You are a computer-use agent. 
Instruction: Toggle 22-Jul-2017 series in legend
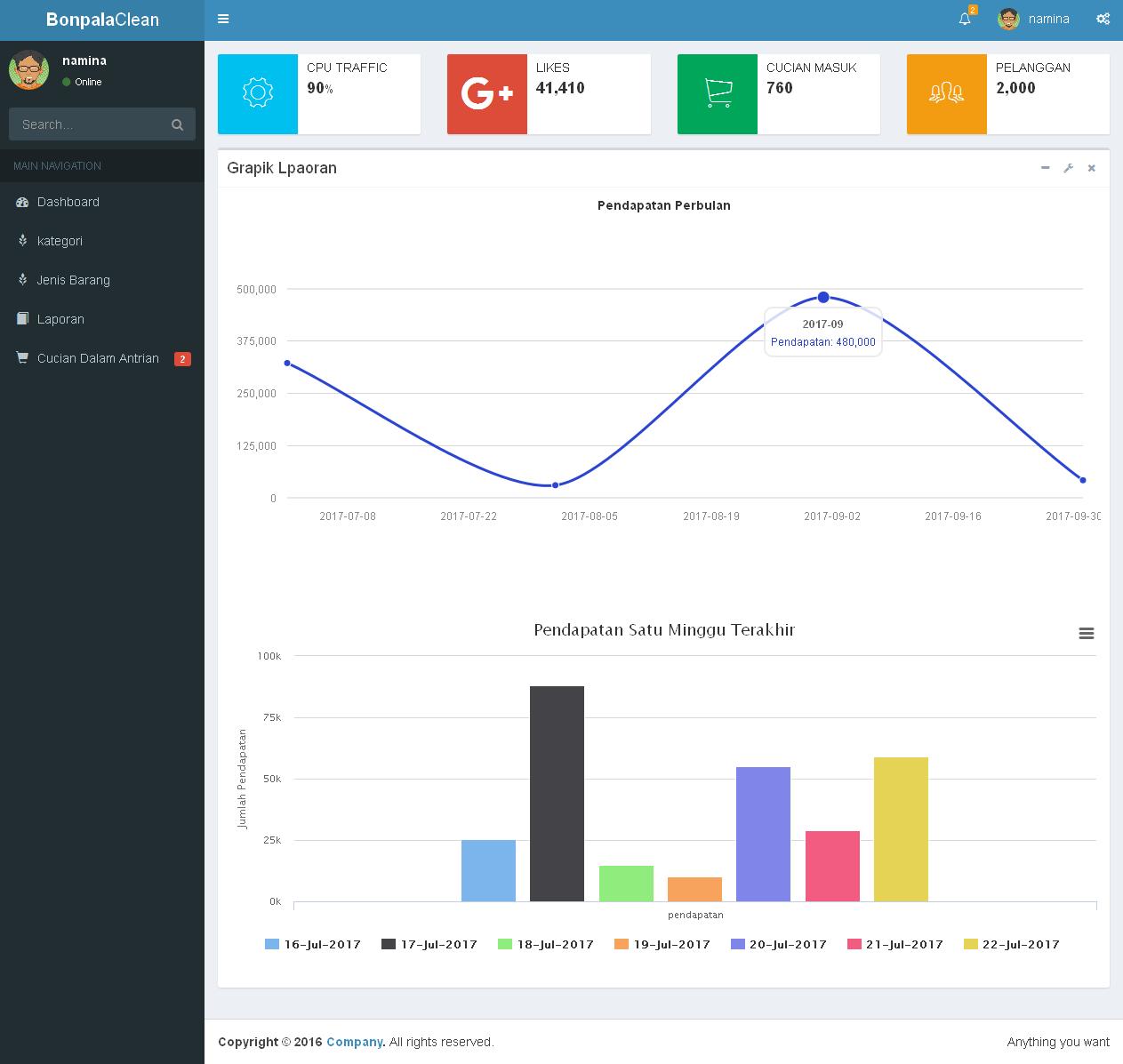click(x=1012, y=944)
